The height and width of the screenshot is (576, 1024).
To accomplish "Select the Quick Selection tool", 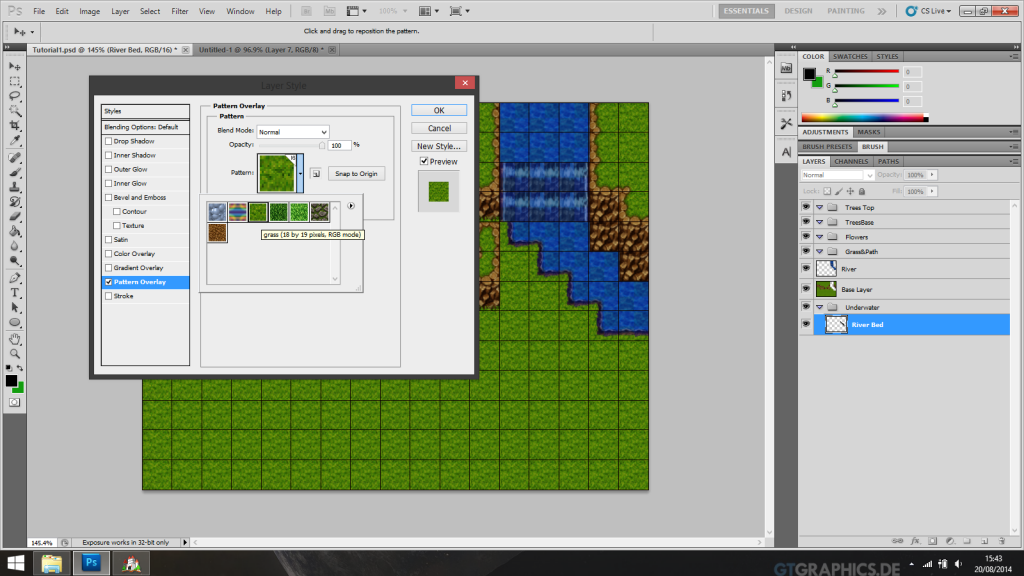I will 14,110.
